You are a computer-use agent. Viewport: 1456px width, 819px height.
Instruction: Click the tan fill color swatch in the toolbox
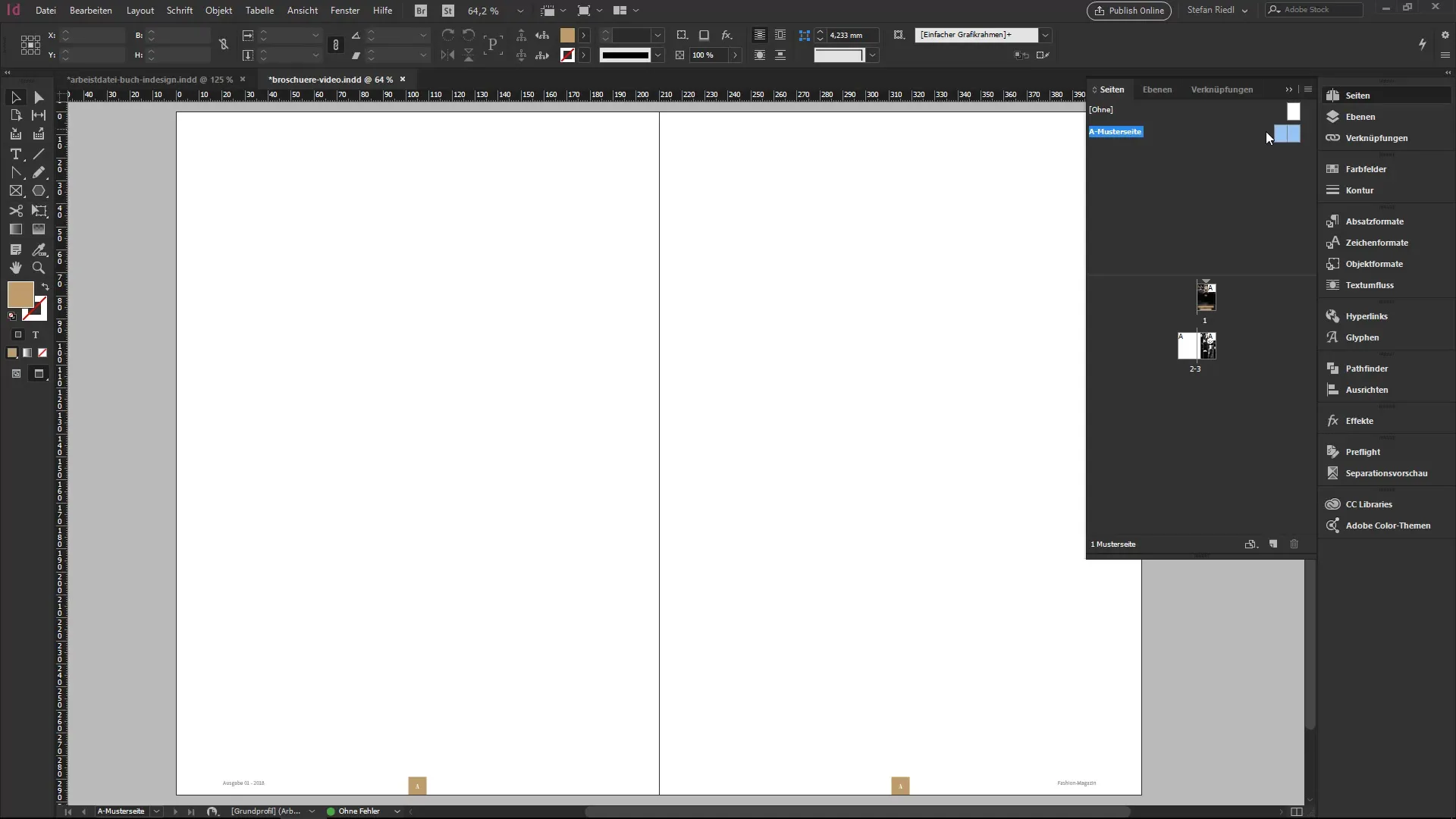click(20, 294)
